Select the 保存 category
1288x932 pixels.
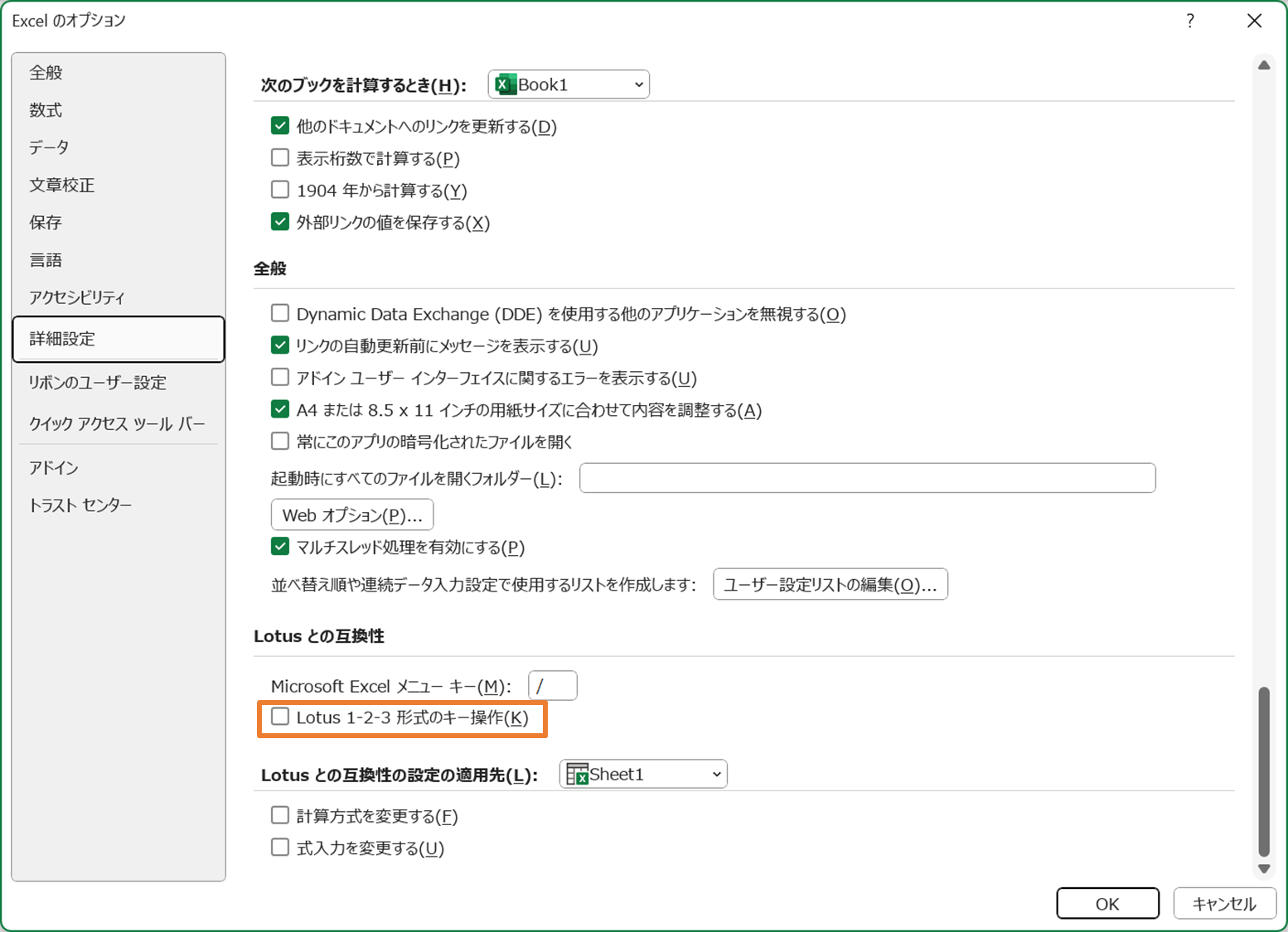click(x=119, y=222)
